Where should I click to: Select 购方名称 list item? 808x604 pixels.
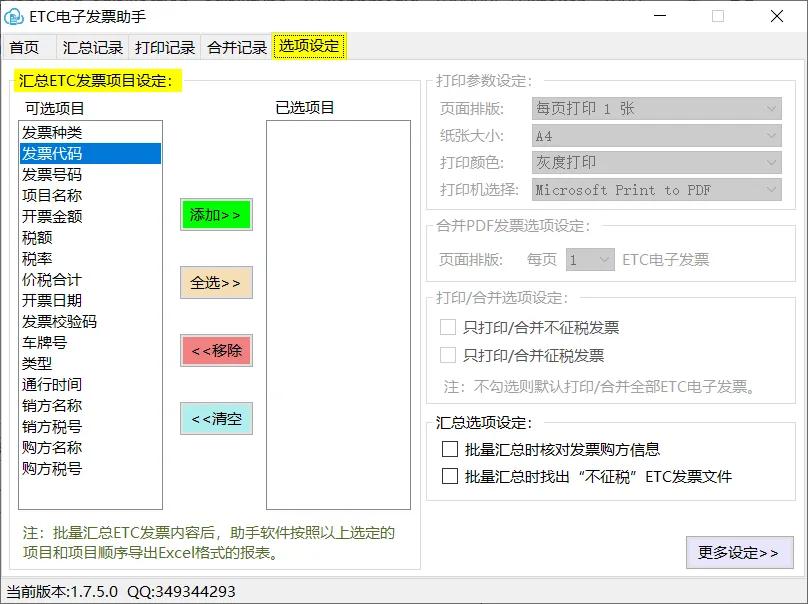click(90, 448)
